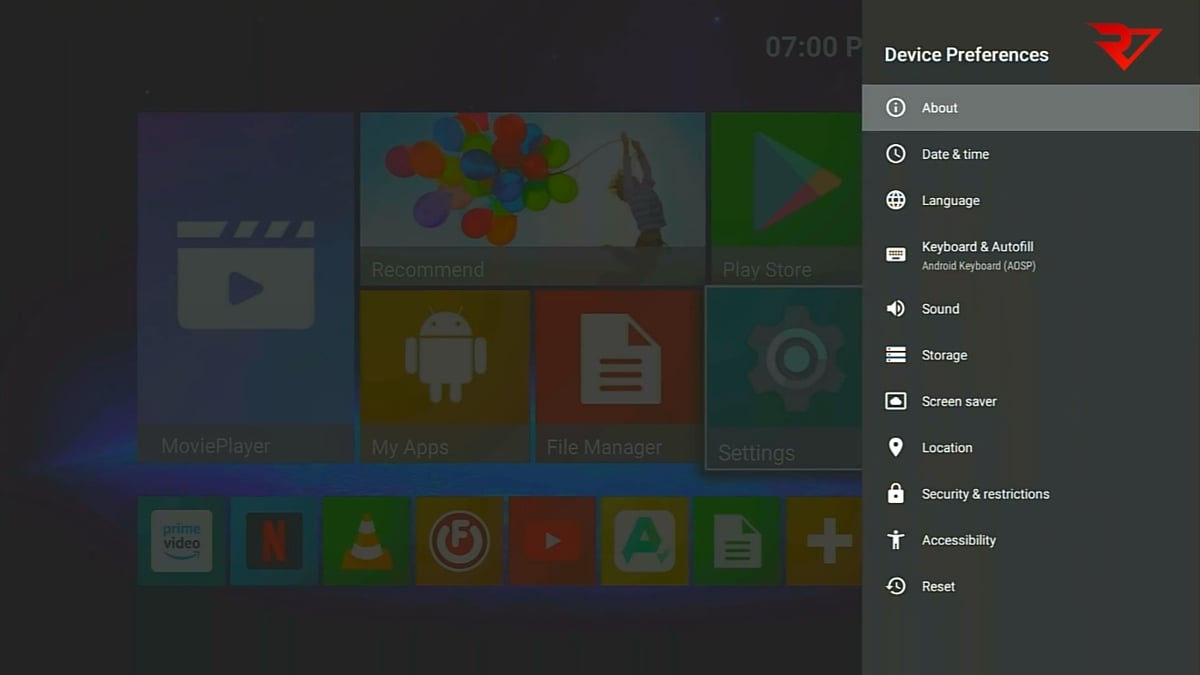Open Keyboard & Autofill settings
Image resolution: width=1200 pixels, height=675 pixels.
coord(1031,254)
